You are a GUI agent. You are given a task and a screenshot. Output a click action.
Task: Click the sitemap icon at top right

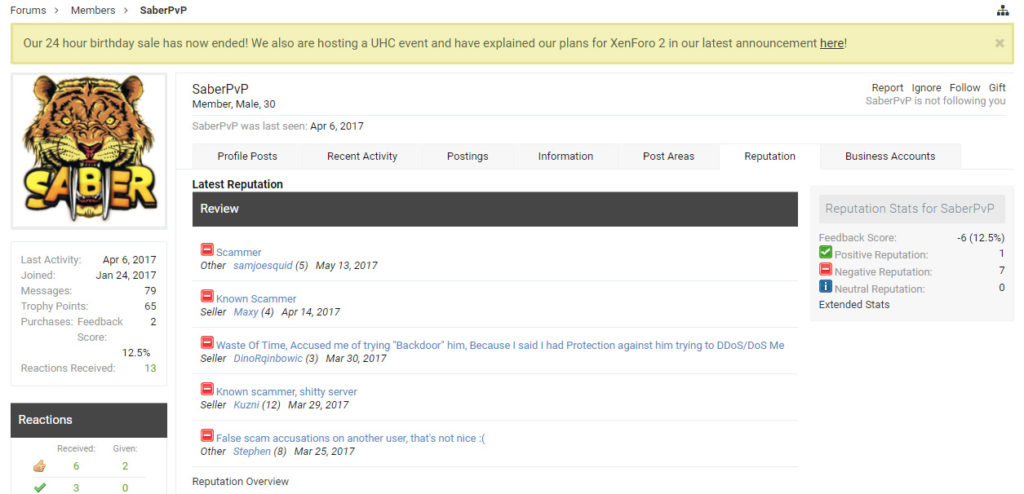point(1003,10)
